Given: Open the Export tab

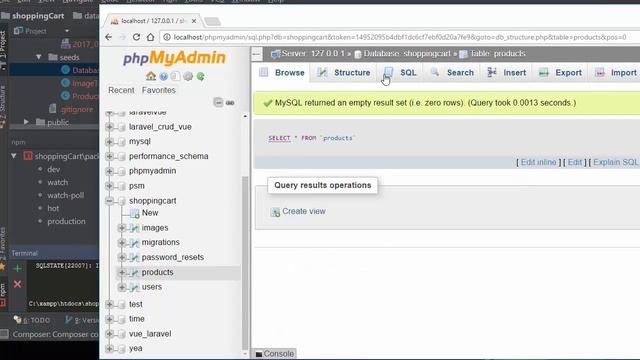Looking at the screenshot, I should tap(560, 73).
